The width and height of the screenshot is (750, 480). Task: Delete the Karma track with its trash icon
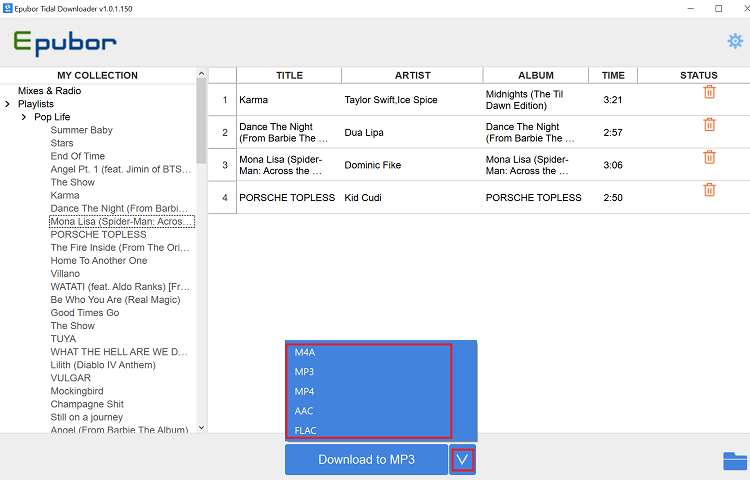click(709, 92)
